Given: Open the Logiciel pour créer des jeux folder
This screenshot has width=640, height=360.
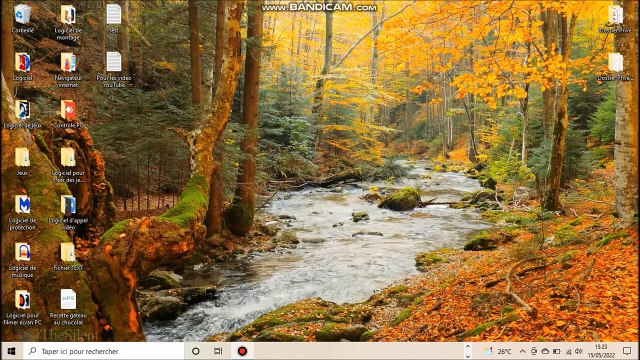Looking at the screenshot, I should coord(68,165).
